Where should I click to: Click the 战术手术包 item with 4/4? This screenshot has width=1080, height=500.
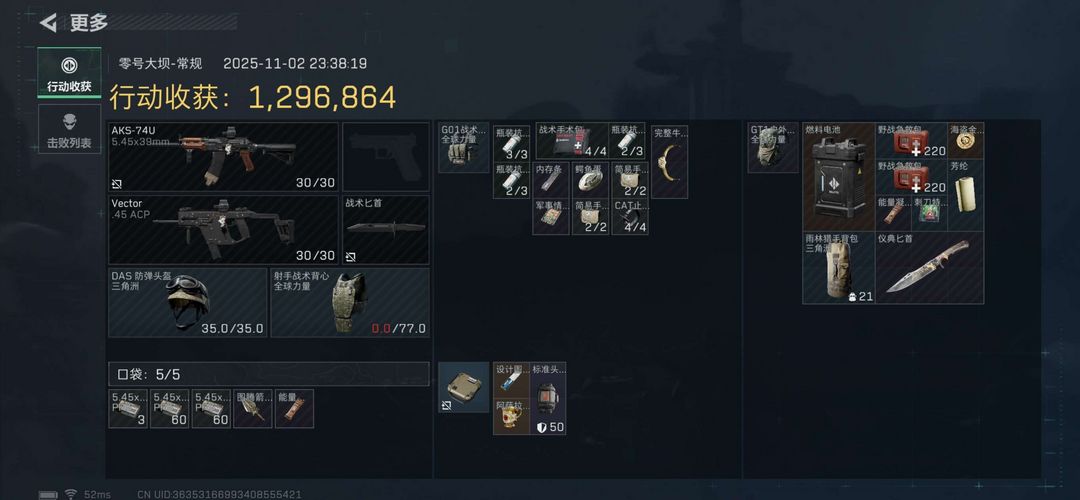click(x=572, y=141)
